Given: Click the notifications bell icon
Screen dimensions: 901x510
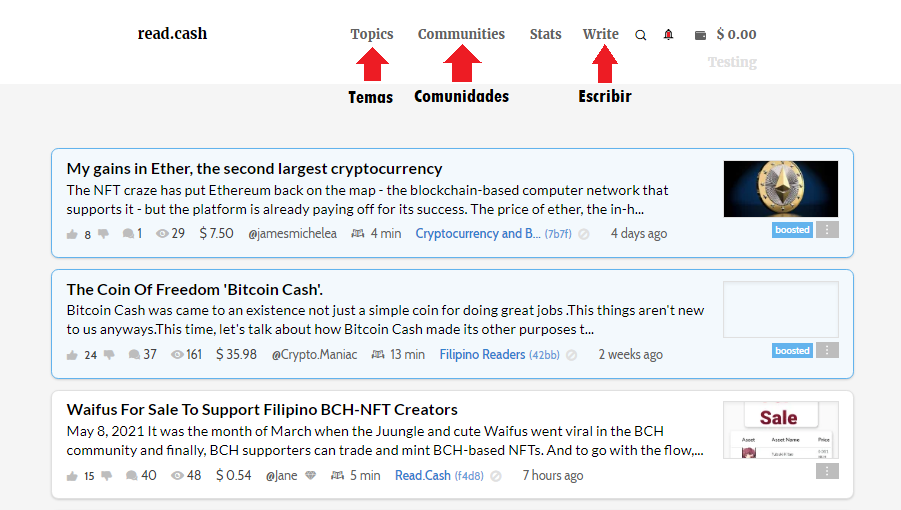Looking at the screenshot, I should point(668,35).
